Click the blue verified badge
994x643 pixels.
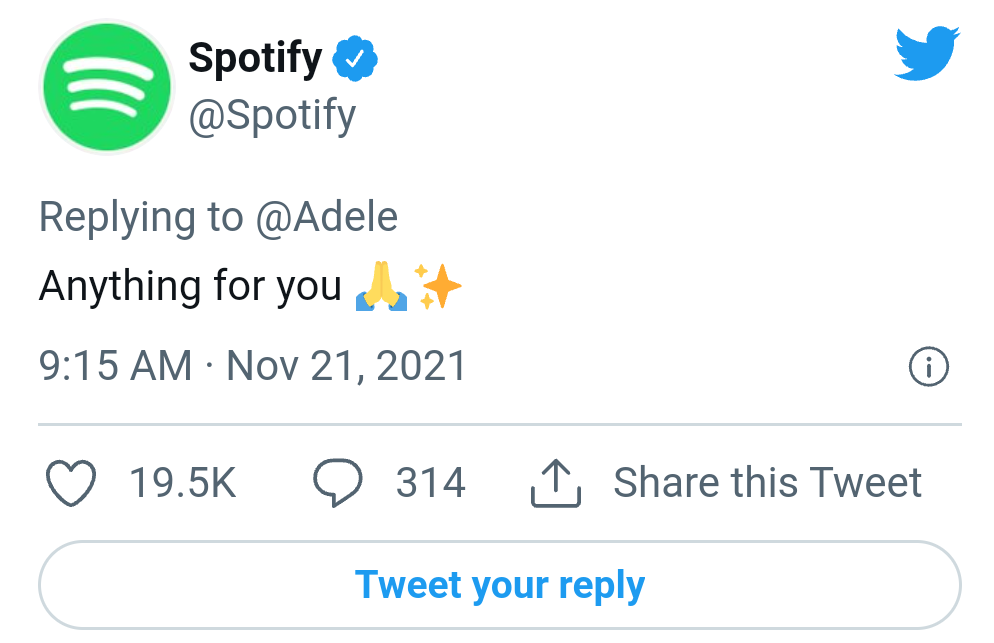[x=355, y=60]
